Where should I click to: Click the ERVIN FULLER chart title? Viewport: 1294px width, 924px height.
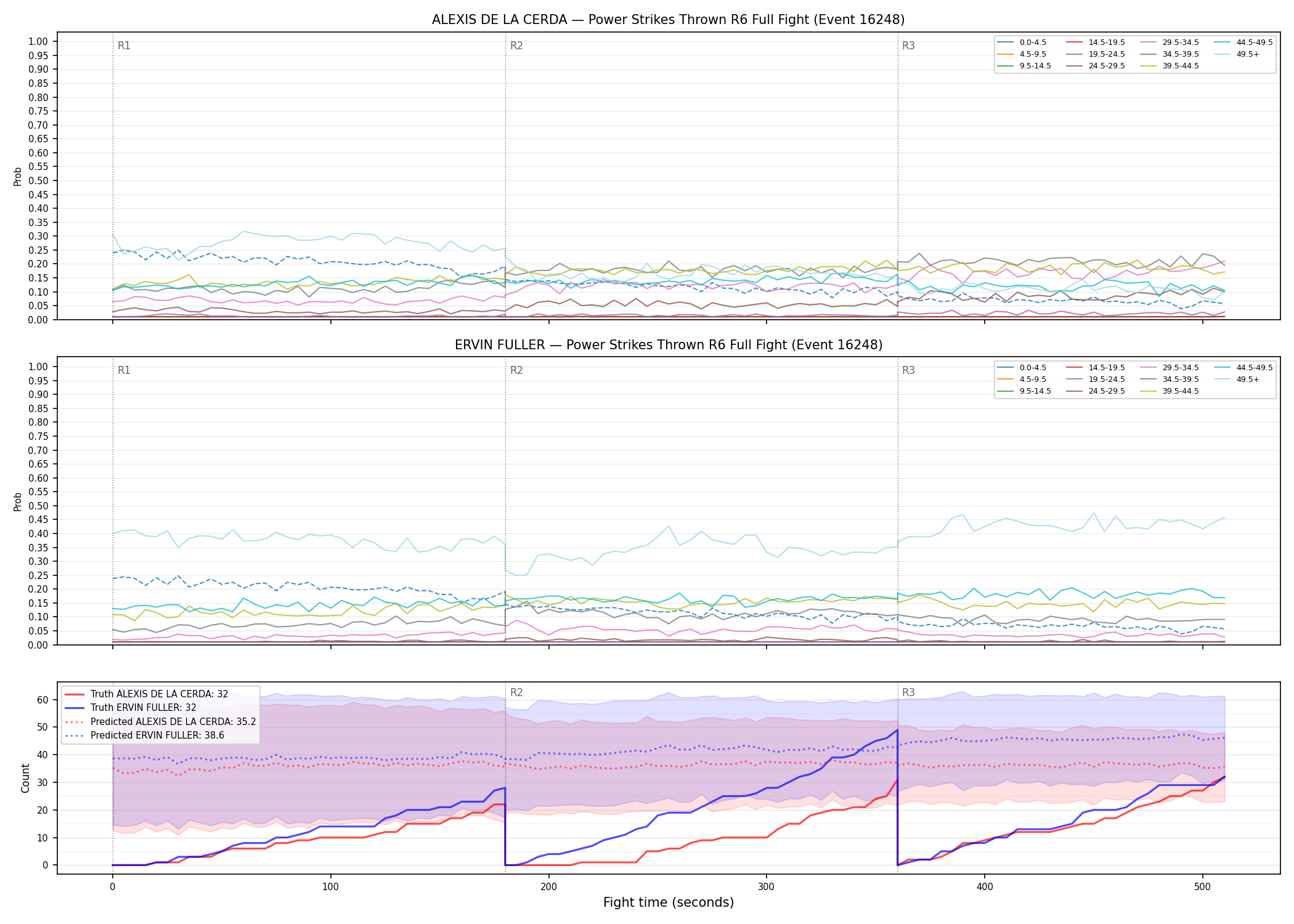[x=668, y=345]
